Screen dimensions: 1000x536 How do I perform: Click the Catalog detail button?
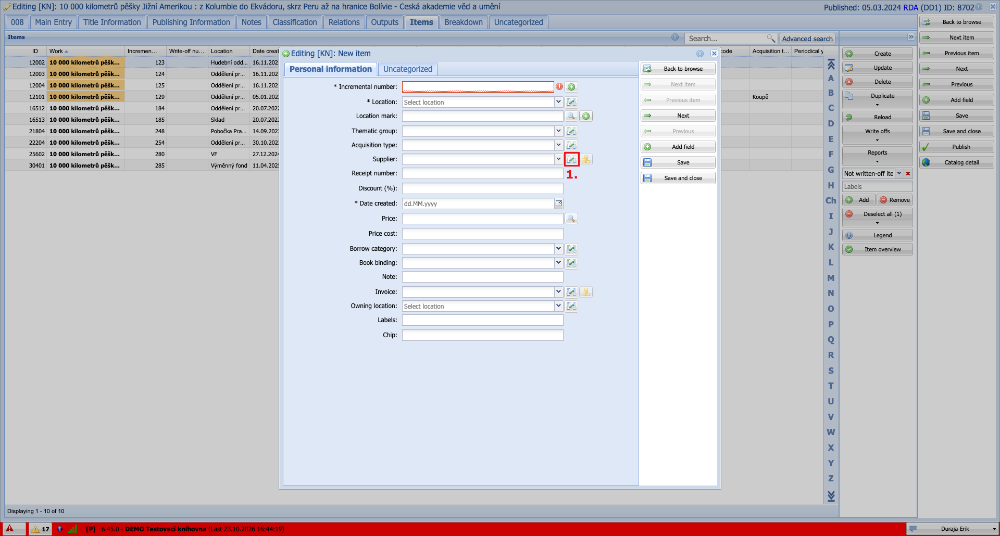[x=956, y=162]
